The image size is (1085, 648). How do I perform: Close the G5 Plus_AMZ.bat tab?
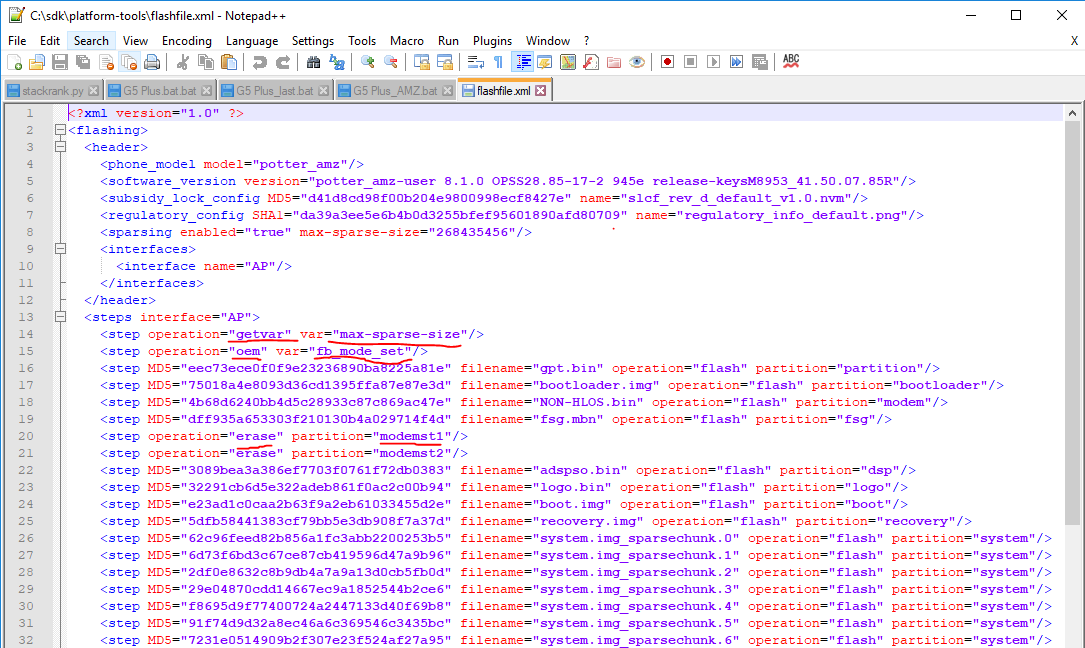pos(447,91)
